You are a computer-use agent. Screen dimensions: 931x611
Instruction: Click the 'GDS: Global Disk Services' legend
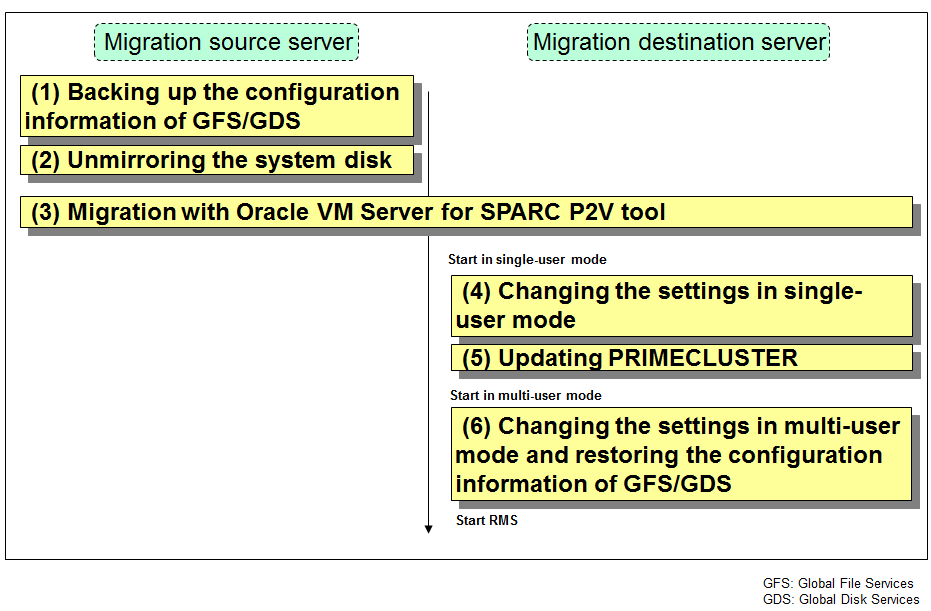[841, 600]
